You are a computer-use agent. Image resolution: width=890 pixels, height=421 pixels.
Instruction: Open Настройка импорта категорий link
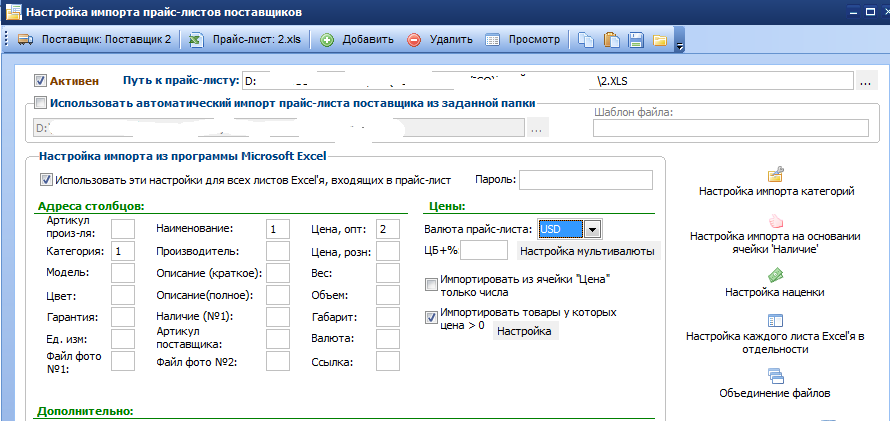coord(776,191)
